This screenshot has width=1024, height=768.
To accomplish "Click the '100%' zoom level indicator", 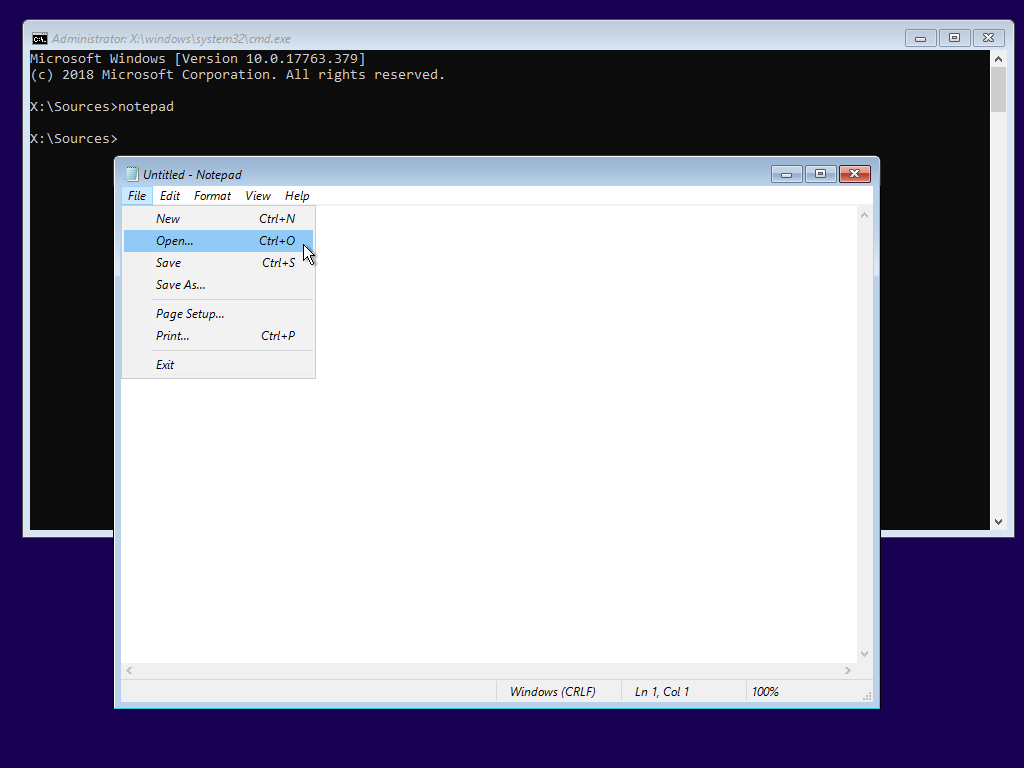I will click(765, 691).
